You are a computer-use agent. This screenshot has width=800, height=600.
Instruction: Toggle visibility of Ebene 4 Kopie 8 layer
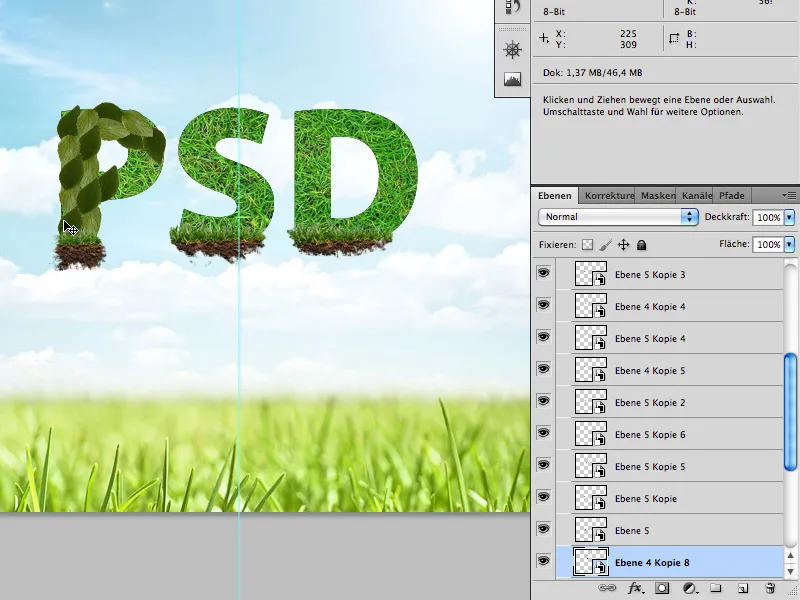tap(544, 561)
